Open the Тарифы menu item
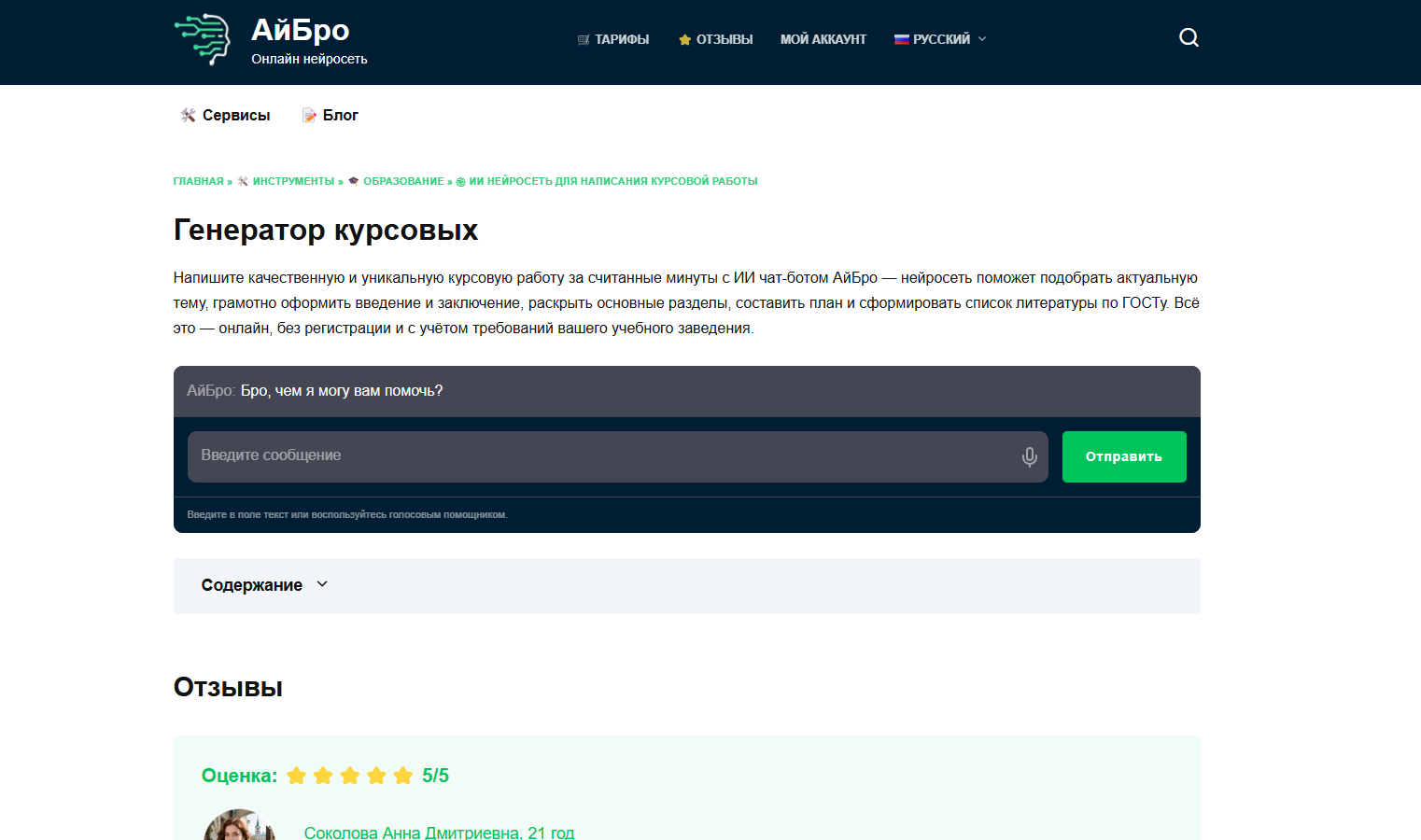 pyautogui.click(x=622, y=39)
